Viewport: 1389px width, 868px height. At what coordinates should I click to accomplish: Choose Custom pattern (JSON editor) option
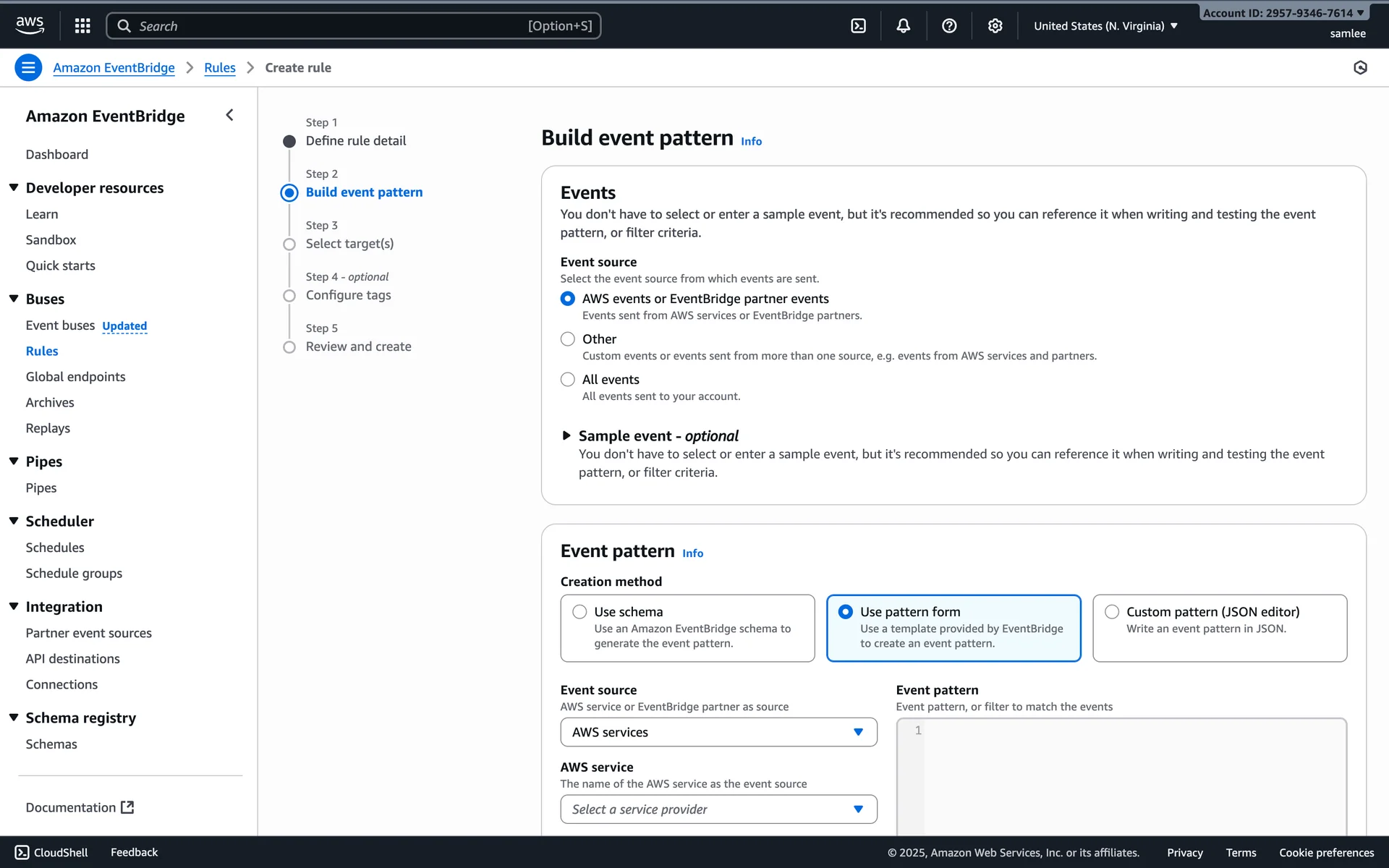coord(1112,612)
